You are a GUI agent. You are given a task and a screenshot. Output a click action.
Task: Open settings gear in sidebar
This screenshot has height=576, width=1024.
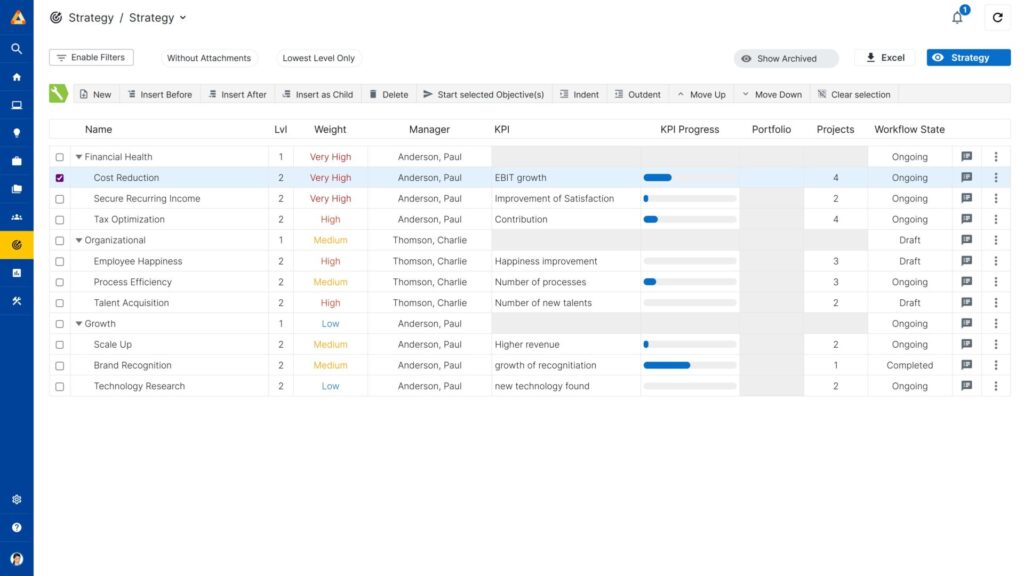click(x=17, y=500)
